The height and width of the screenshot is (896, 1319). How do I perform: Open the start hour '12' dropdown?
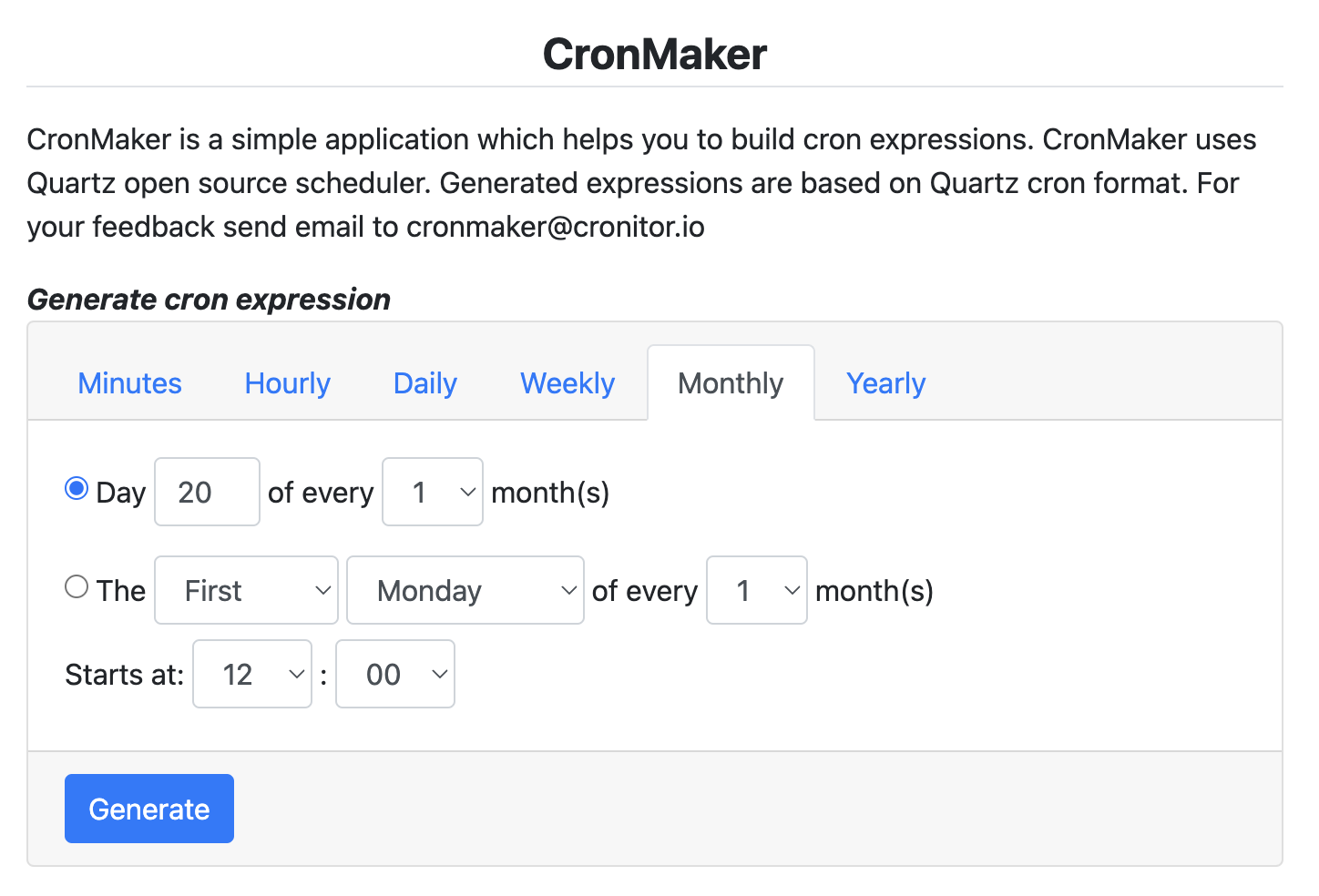252,674
